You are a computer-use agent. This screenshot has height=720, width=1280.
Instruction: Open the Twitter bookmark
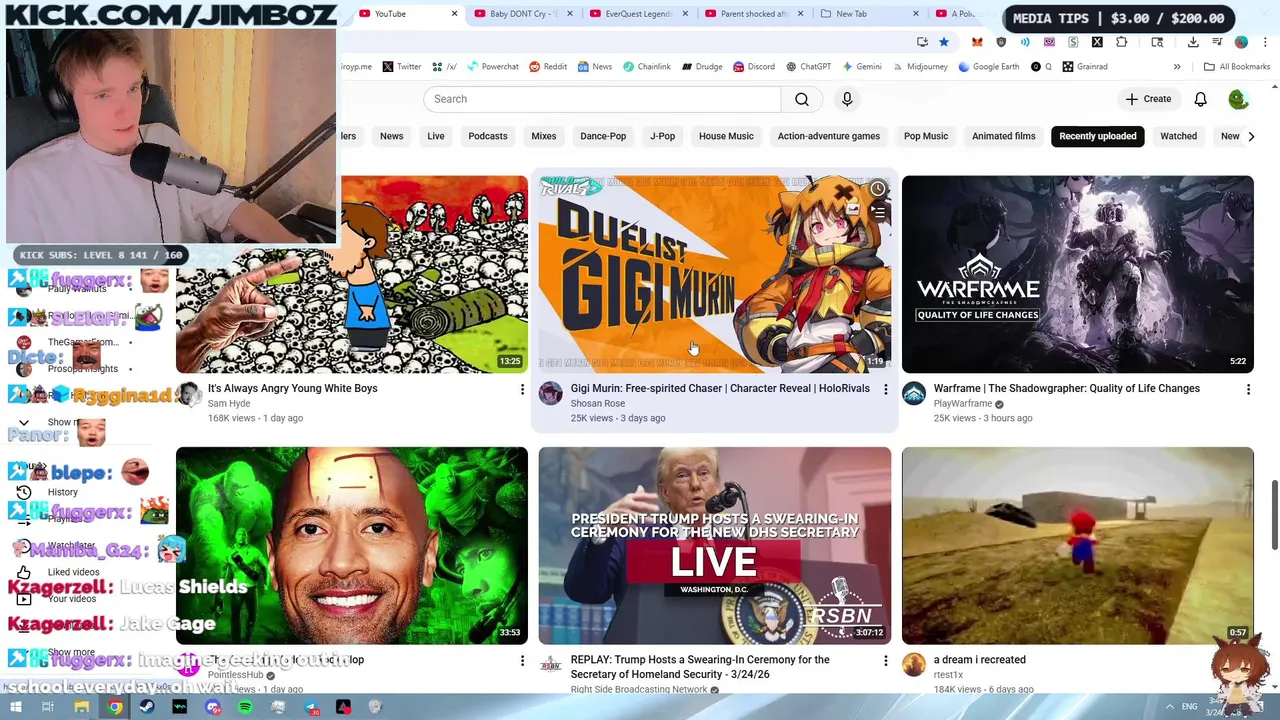pos(402,67)
